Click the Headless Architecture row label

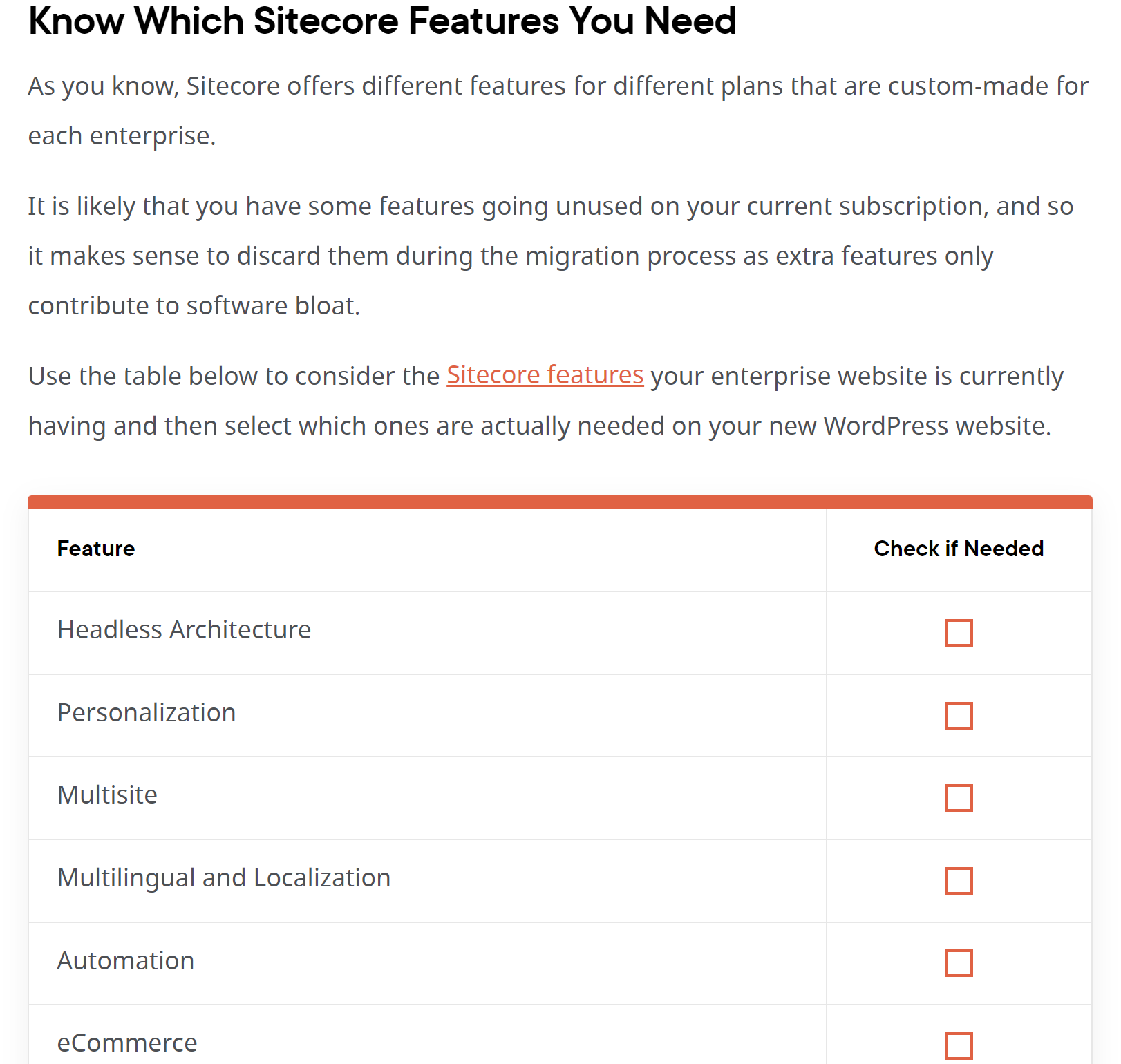coord(184,630)
